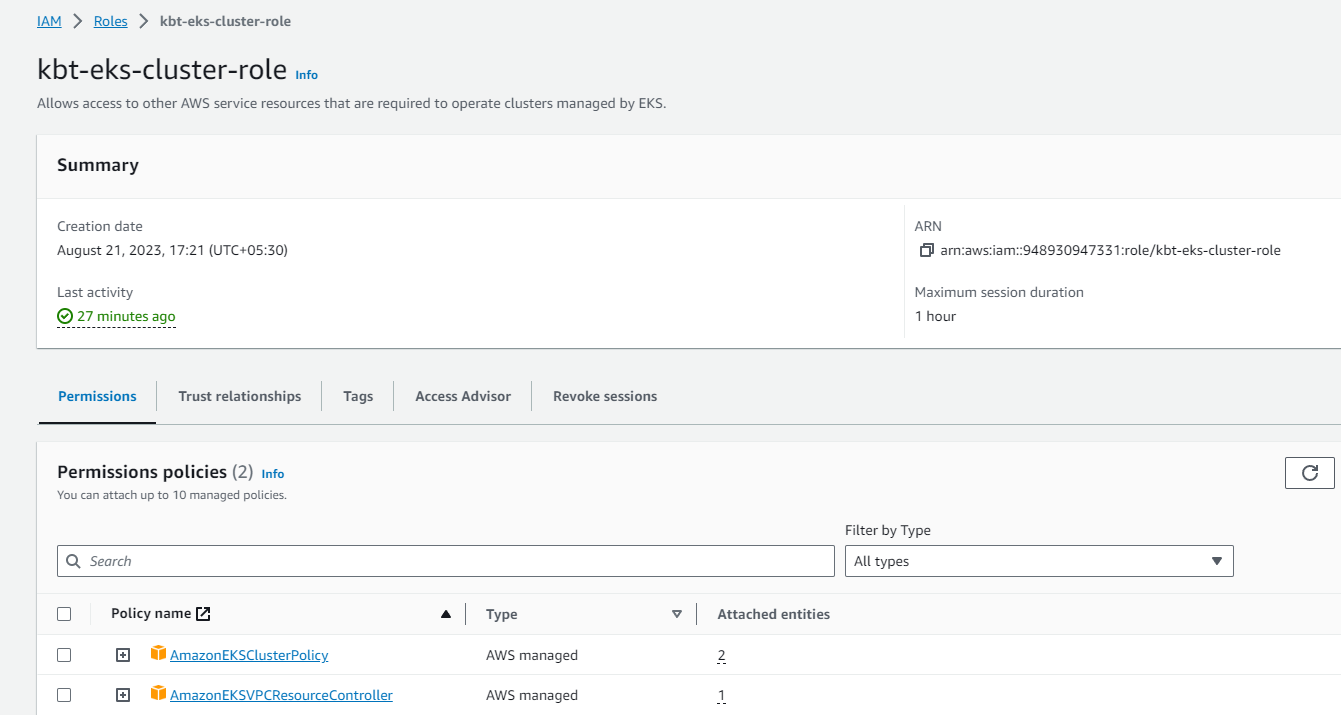Screen dimensions: 1341x715
Task: Click the green check icon under Last activity
Action: click(x=65, y=316)
